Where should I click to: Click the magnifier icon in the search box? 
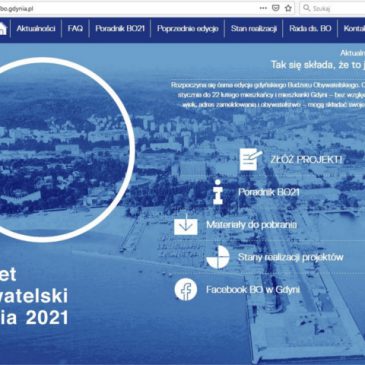pos(306,8)
